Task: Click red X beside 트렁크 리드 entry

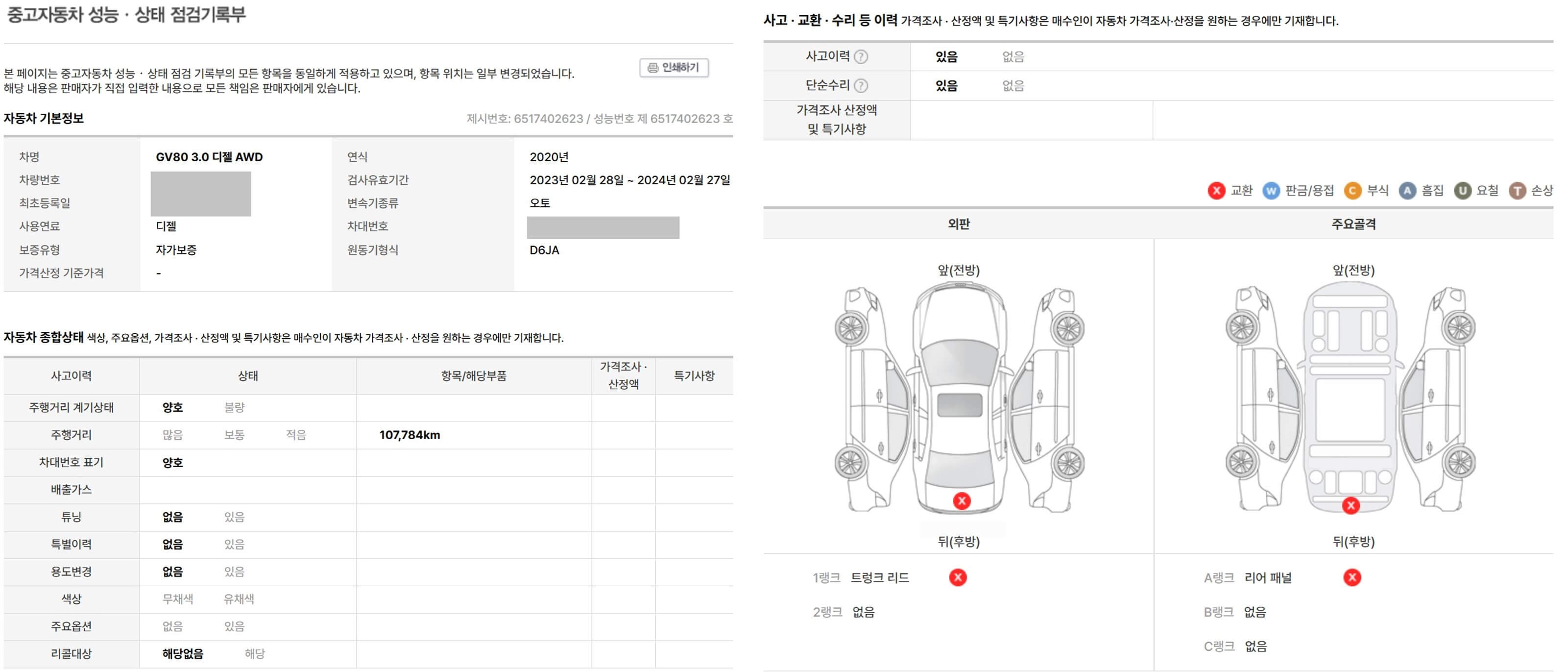Action: pyautogui.click(x=958, y=577)
